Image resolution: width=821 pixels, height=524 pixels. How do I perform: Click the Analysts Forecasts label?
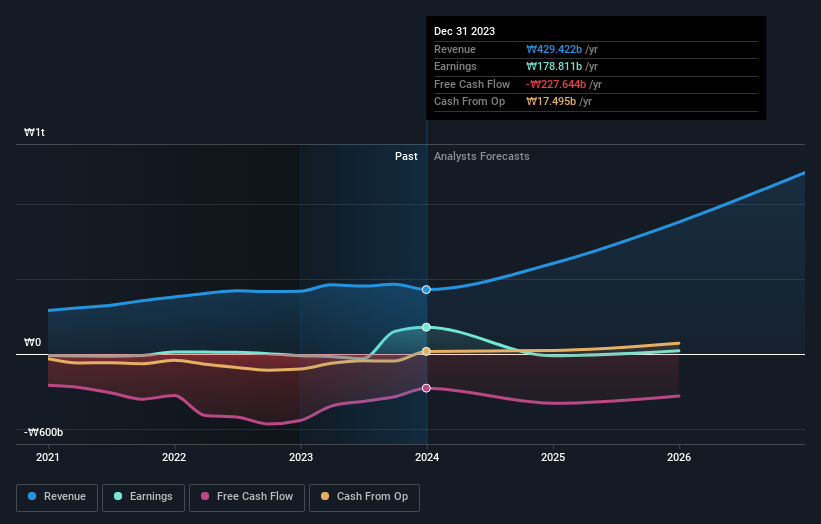pyautogui.click(x=482, y=157)
